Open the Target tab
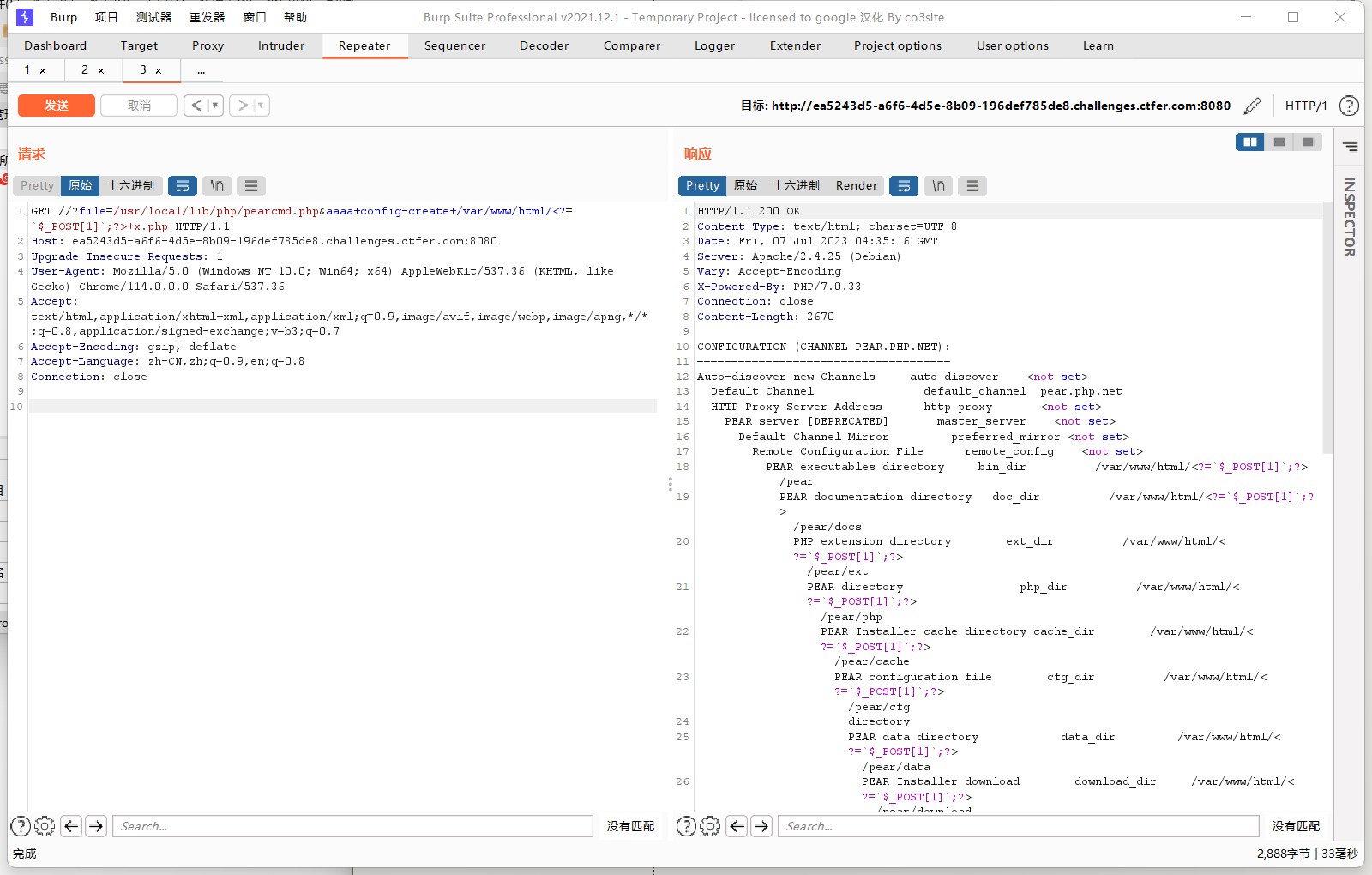The height and width of the screenshot is (875, 1372). (139, 46)
